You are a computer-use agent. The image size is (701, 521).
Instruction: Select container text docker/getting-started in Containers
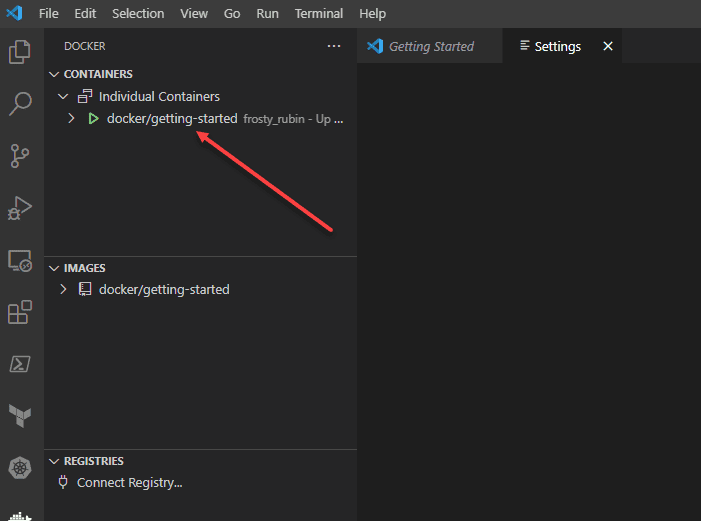tap(172, 119)
